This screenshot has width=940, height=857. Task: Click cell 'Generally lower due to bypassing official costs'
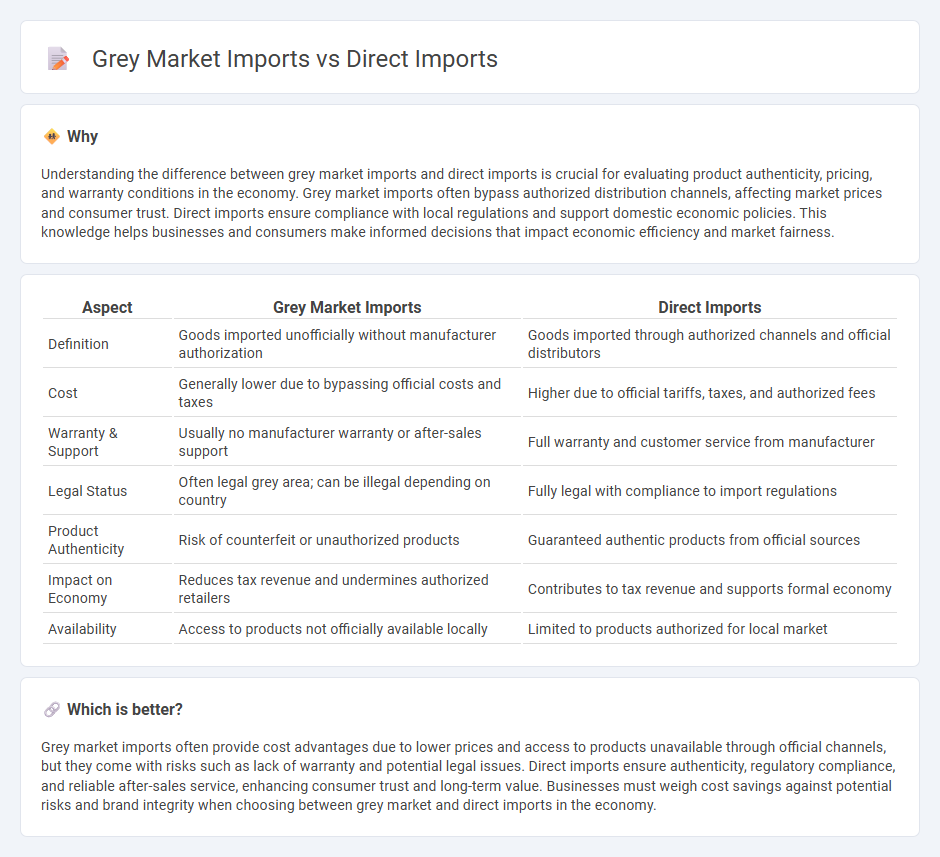tap(347, 393)
